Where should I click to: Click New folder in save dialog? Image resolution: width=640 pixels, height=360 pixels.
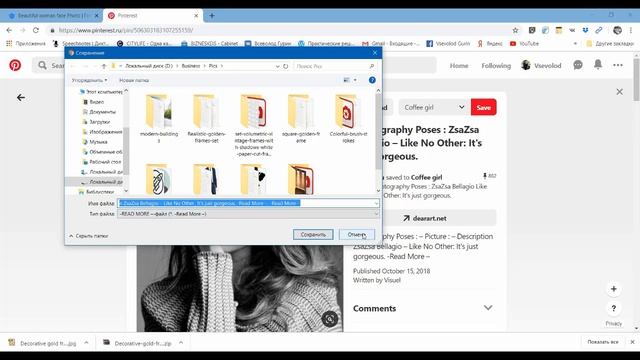(134, 80)
